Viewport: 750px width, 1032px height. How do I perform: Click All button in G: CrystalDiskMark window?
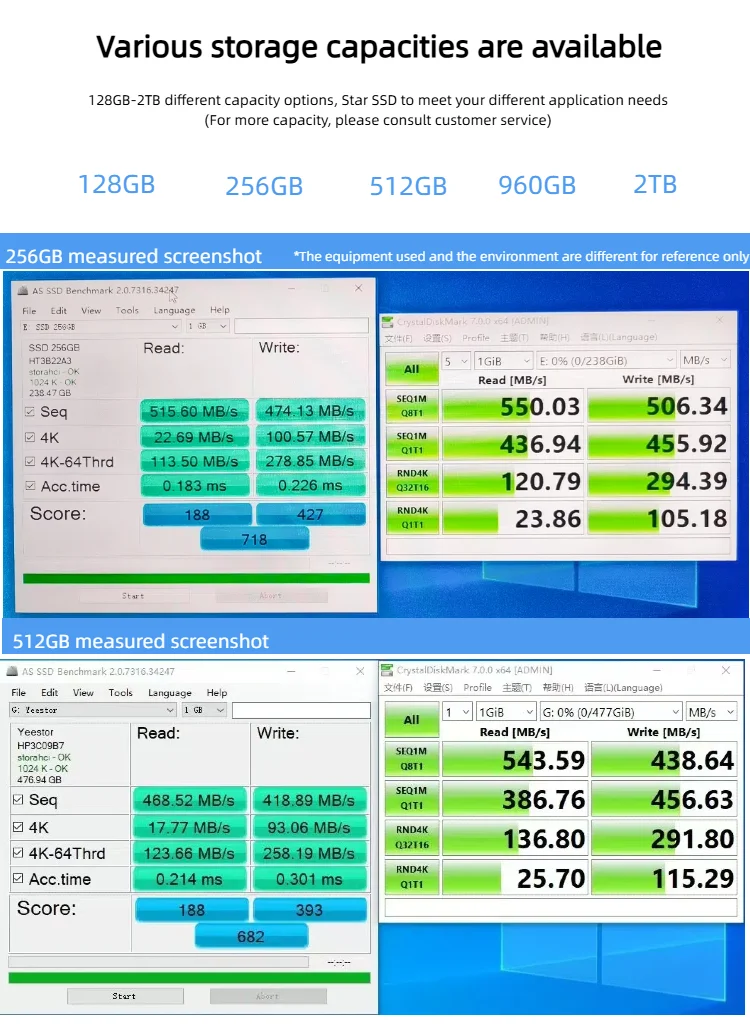pyautogui.click(x=411, y=719)
